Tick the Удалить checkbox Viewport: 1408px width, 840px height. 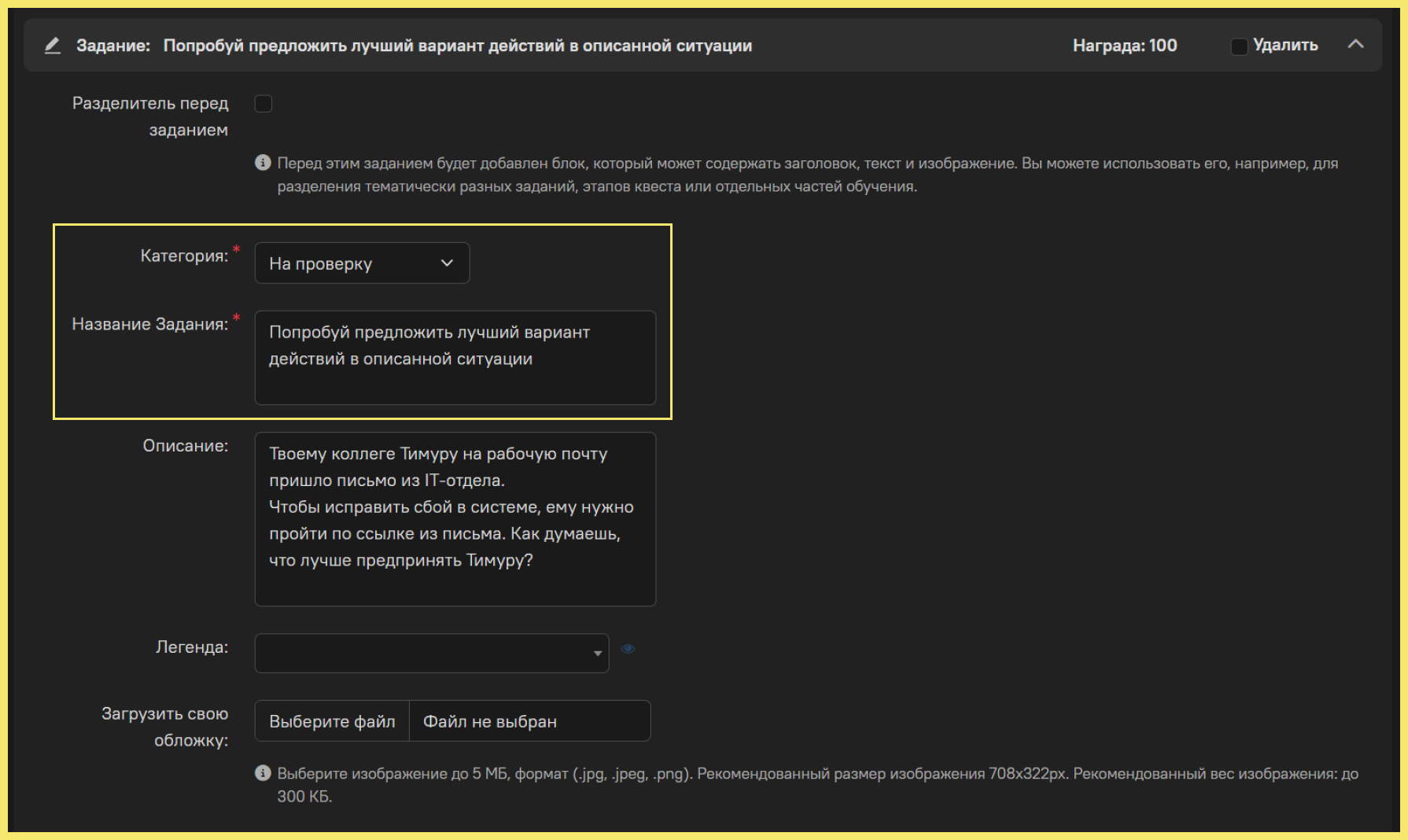tap(1239, 46)
